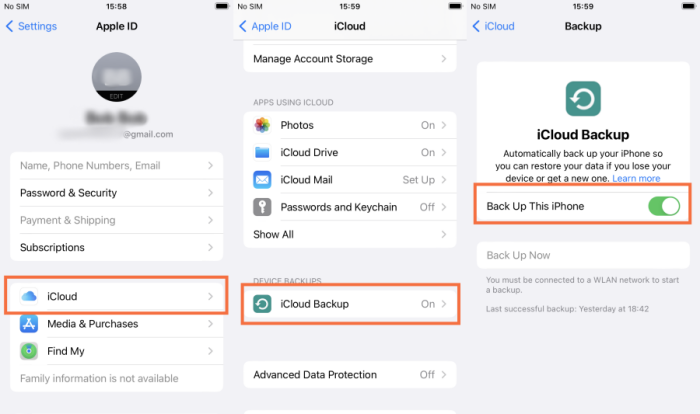Toggle the Back Up This iPhone switch
Viewport: 700px width, 414px height.
(664, 206)
